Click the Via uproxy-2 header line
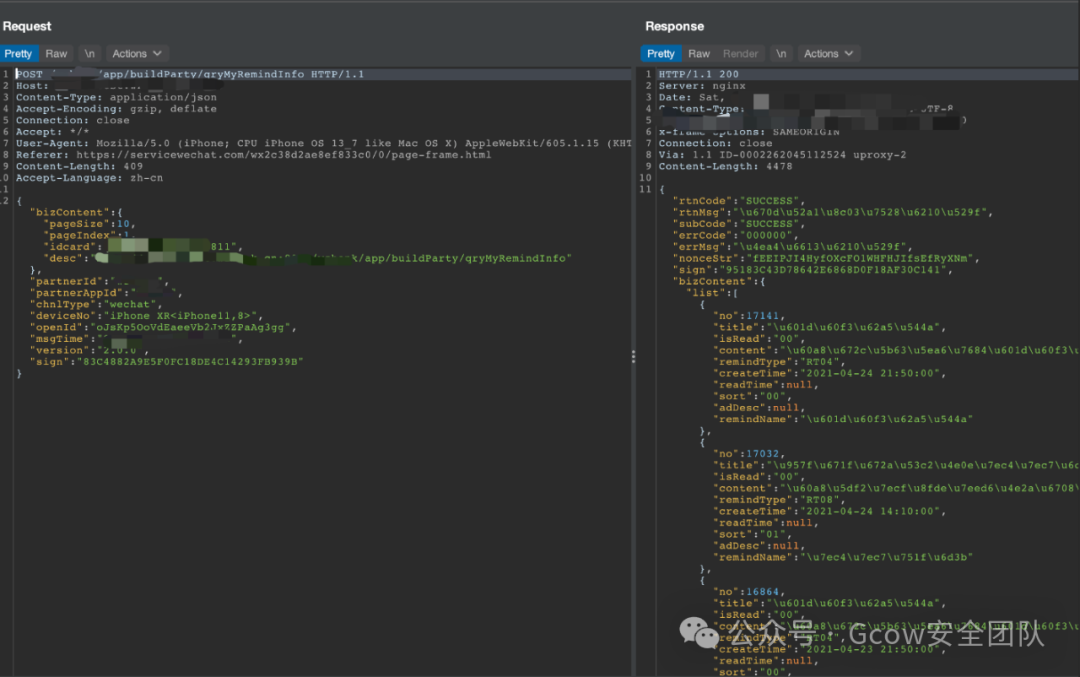The image size is (1080, 677). tap(782, 155)
